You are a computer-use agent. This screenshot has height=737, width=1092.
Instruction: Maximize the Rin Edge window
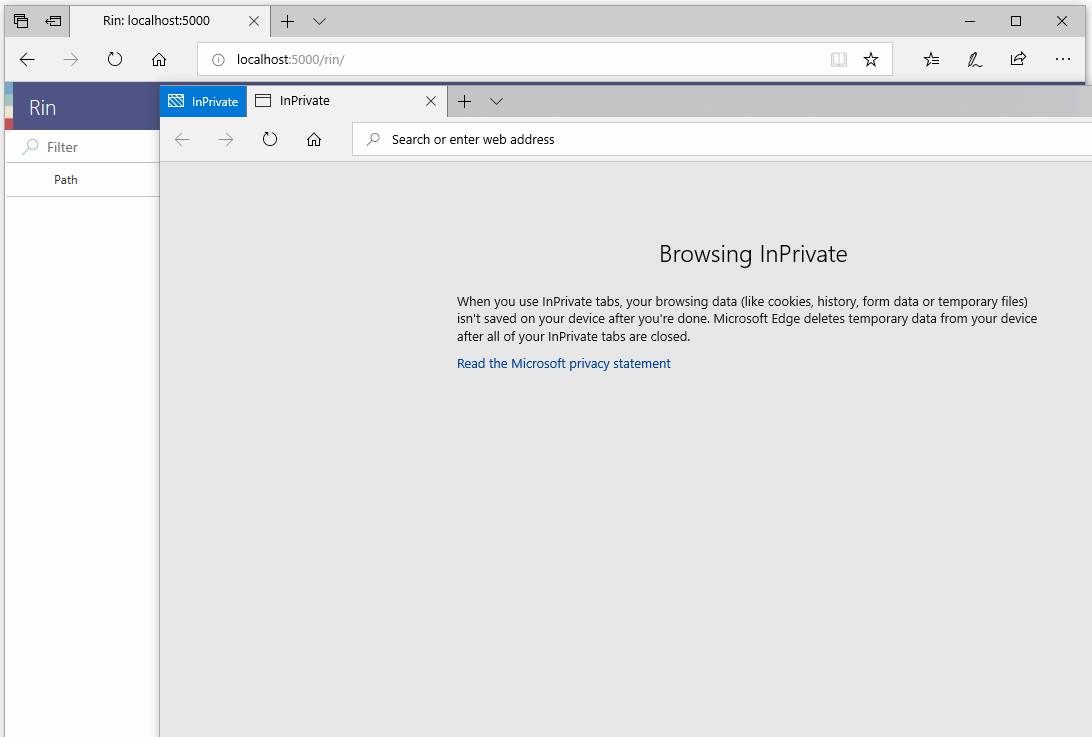1016,22
